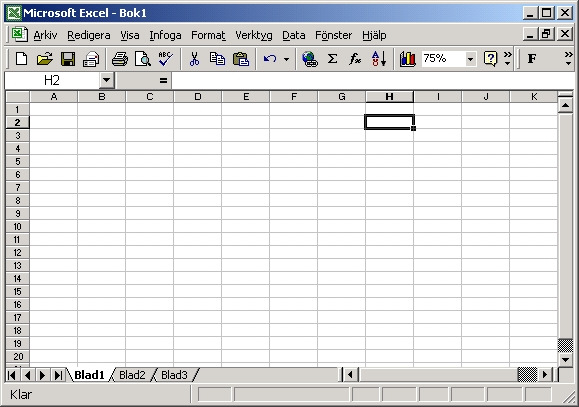Click the Excel icon in title bar

pos(14,13)
